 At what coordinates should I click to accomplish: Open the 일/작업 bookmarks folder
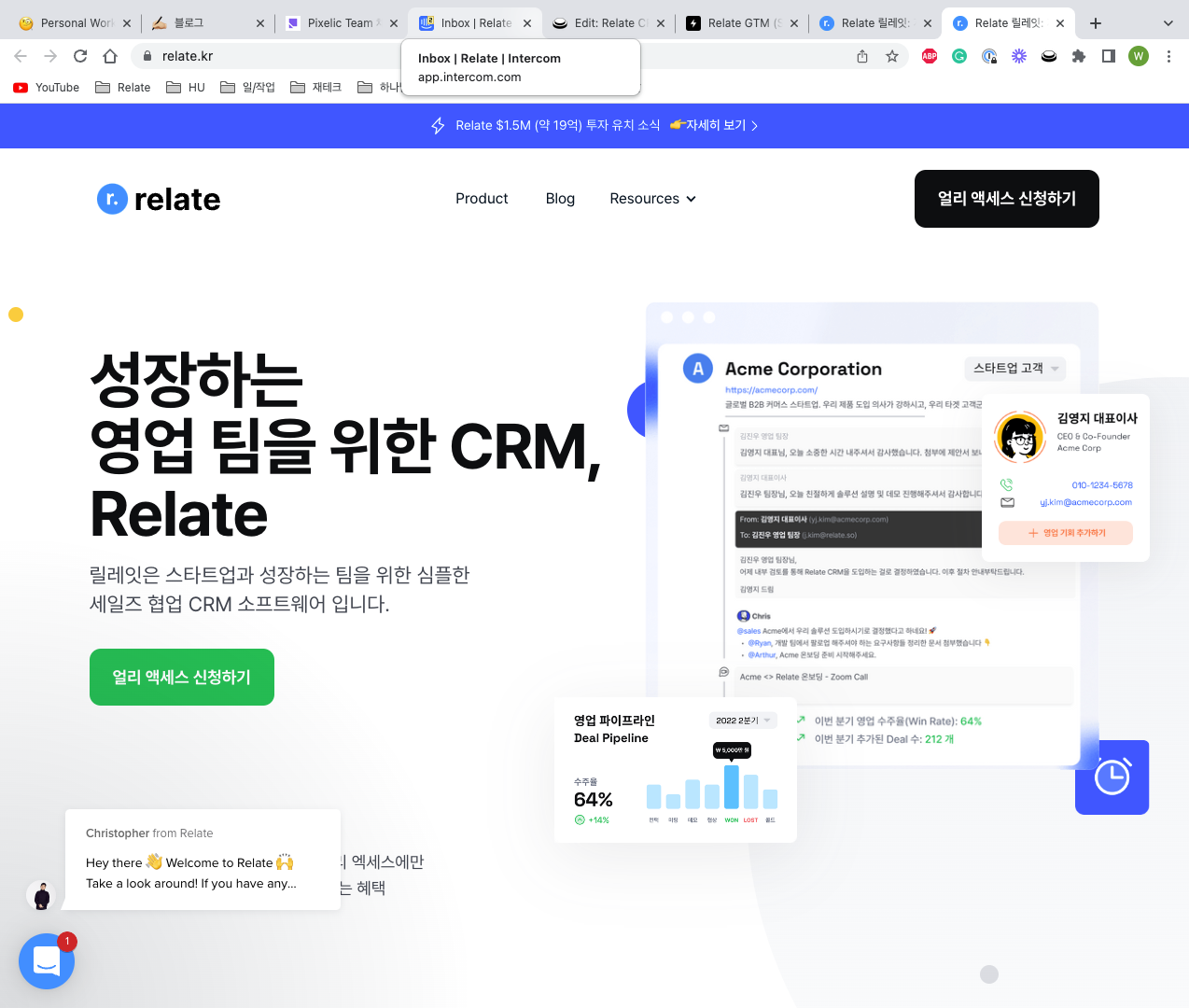pos(248,88)
